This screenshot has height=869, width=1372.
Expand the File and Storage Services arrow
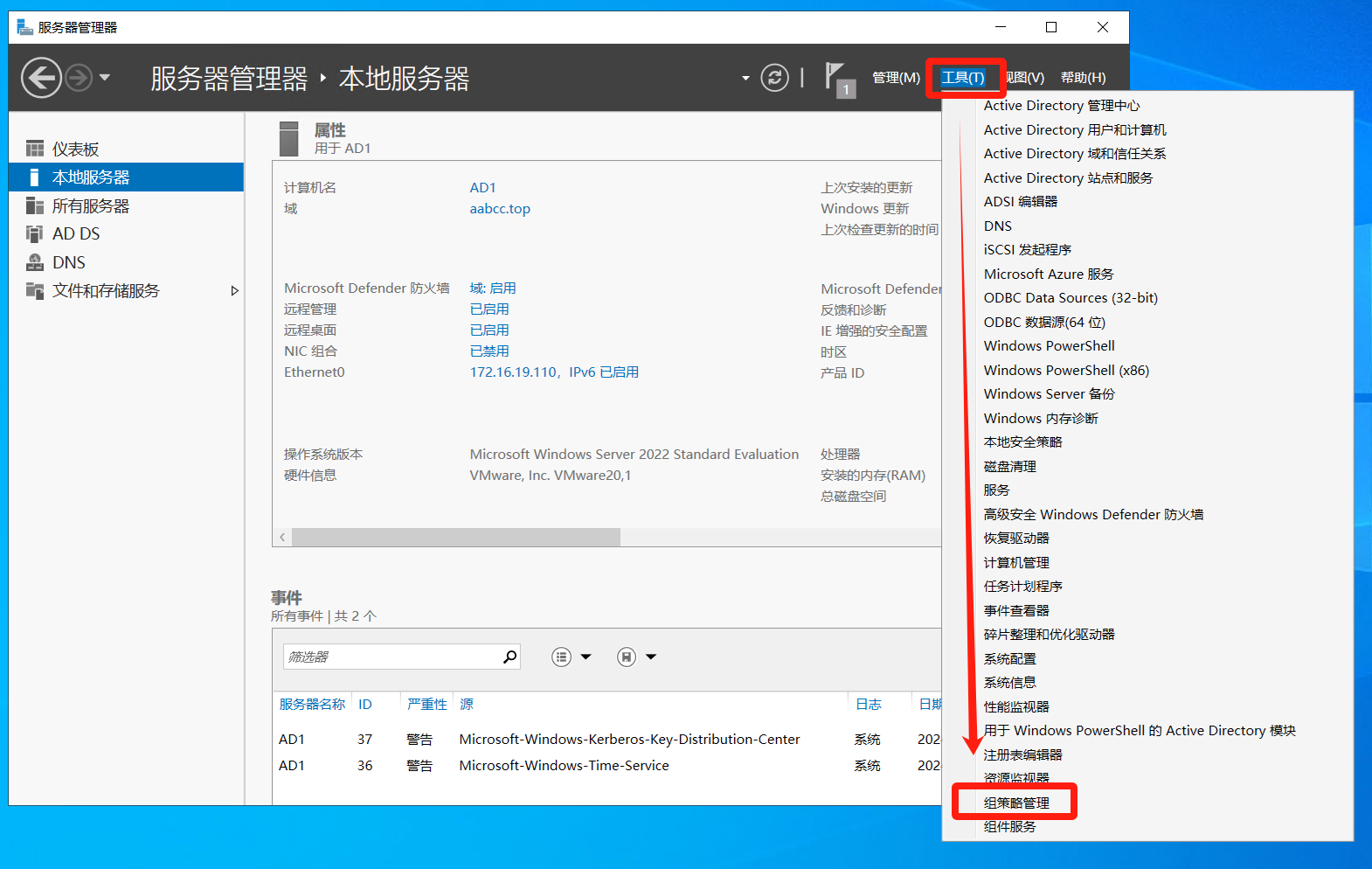[234, 290]
